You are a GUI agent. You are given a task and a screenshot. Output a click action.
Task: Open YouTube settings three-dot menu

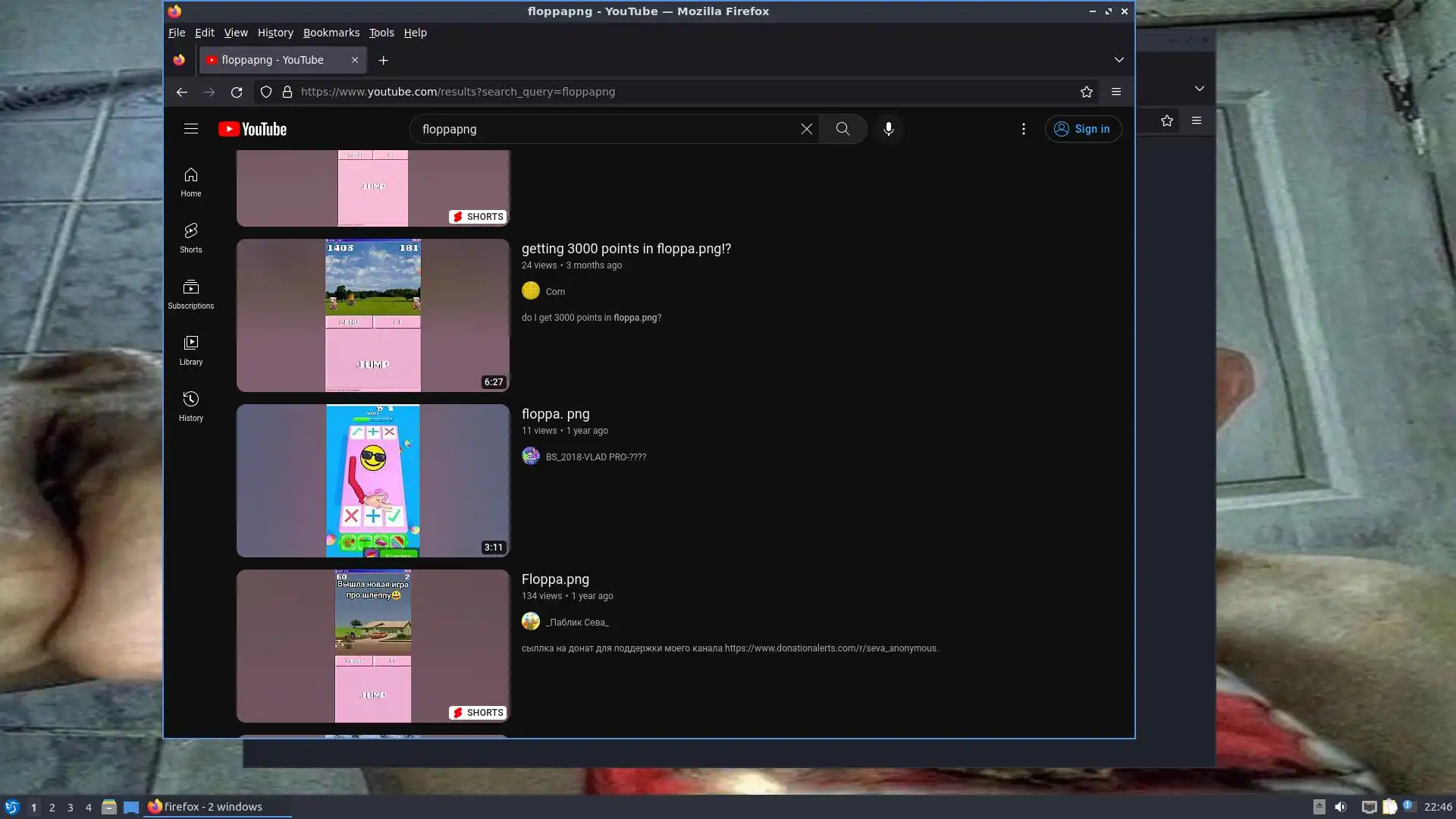[1023, 129]
